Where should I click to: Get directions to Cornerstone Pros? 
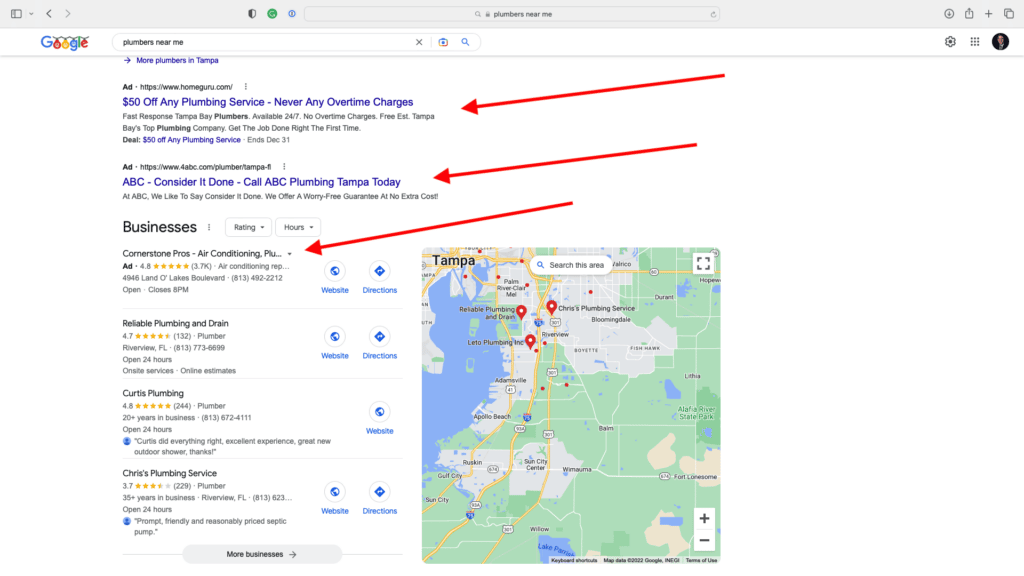pos(379,278)
